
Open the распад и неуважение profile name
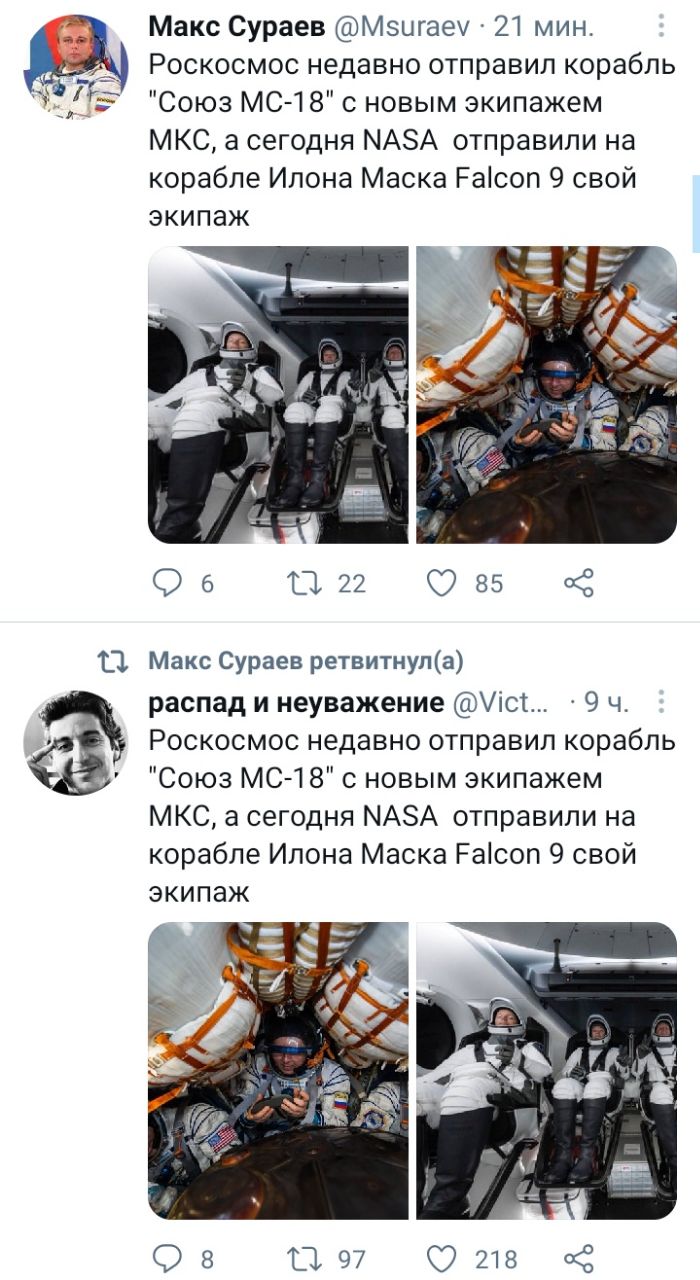[296, 704]
